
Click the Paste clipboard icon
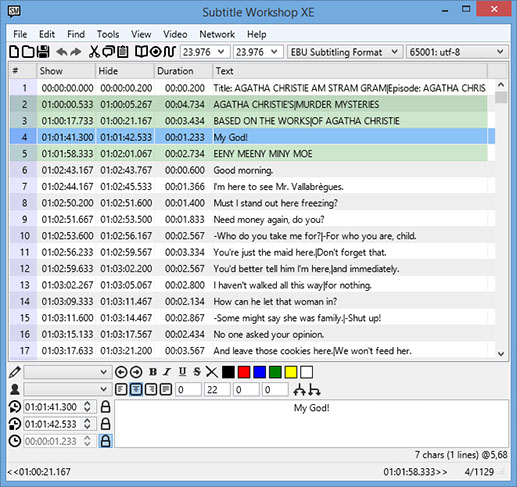coord(123,52)
